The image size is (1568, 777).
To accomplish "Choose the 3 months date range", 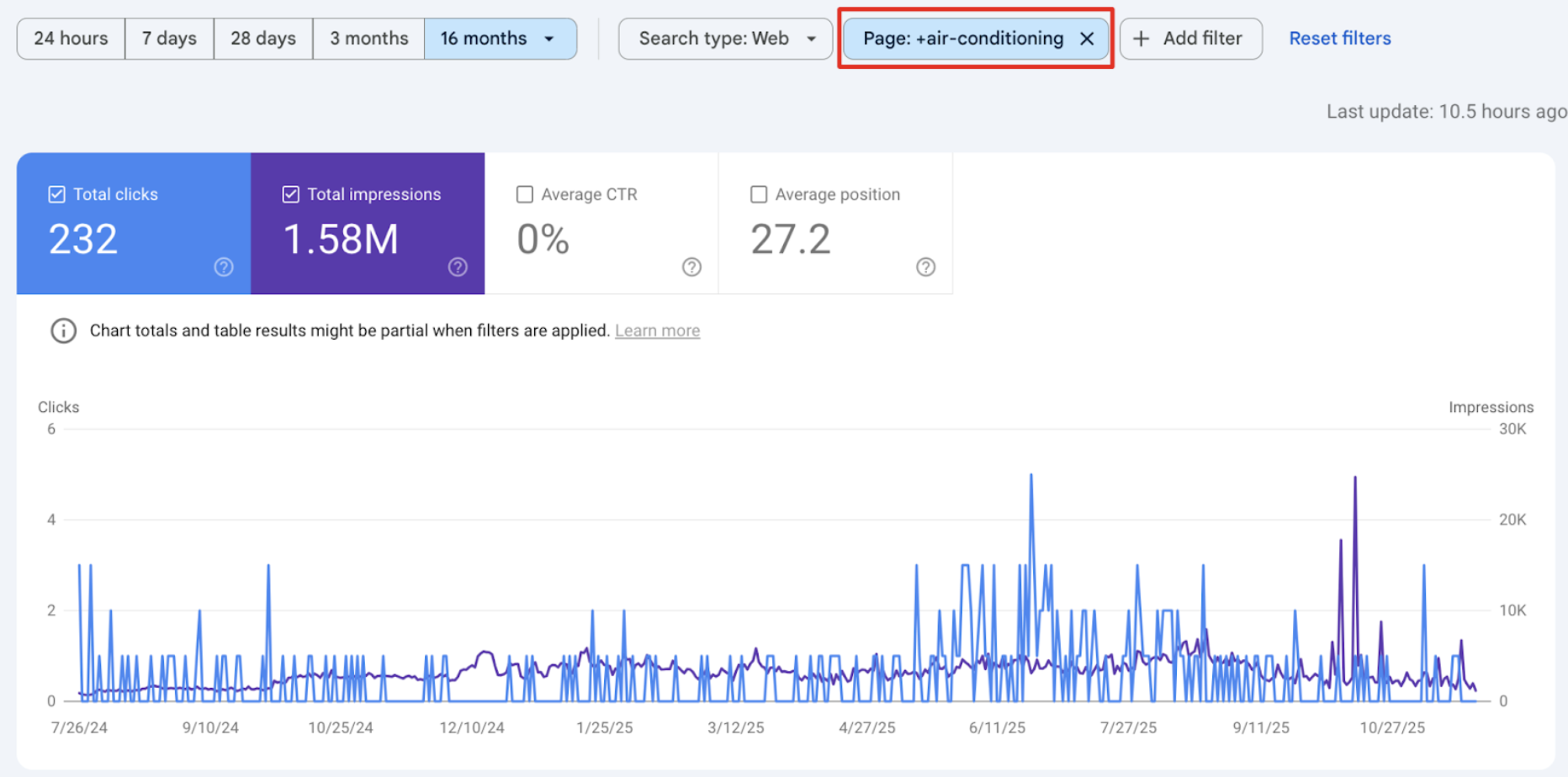I will coord(368,39).
